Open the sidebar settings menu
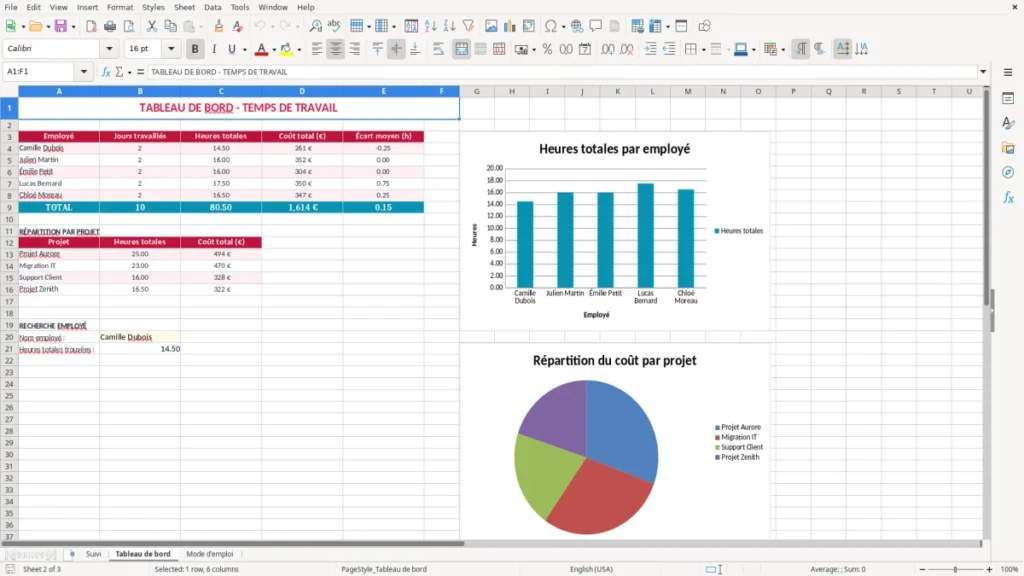Screen dimensions: 1024x576 click(x=1008, y=72)
